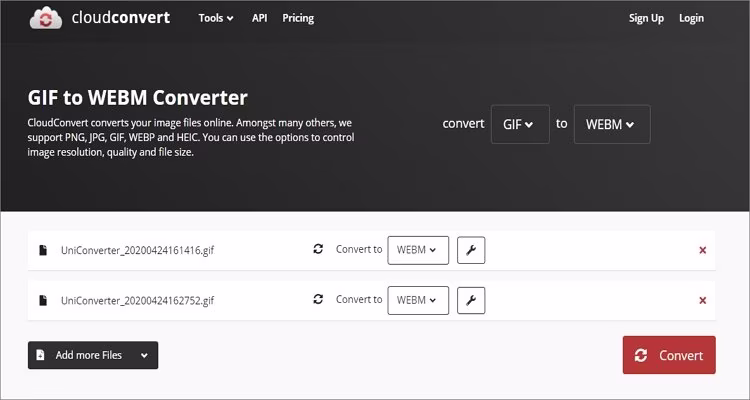The height and width of the screenshot is (400, 750).
Task: Click the CloudConvert cloud logo icon
Action: [45, 19]
